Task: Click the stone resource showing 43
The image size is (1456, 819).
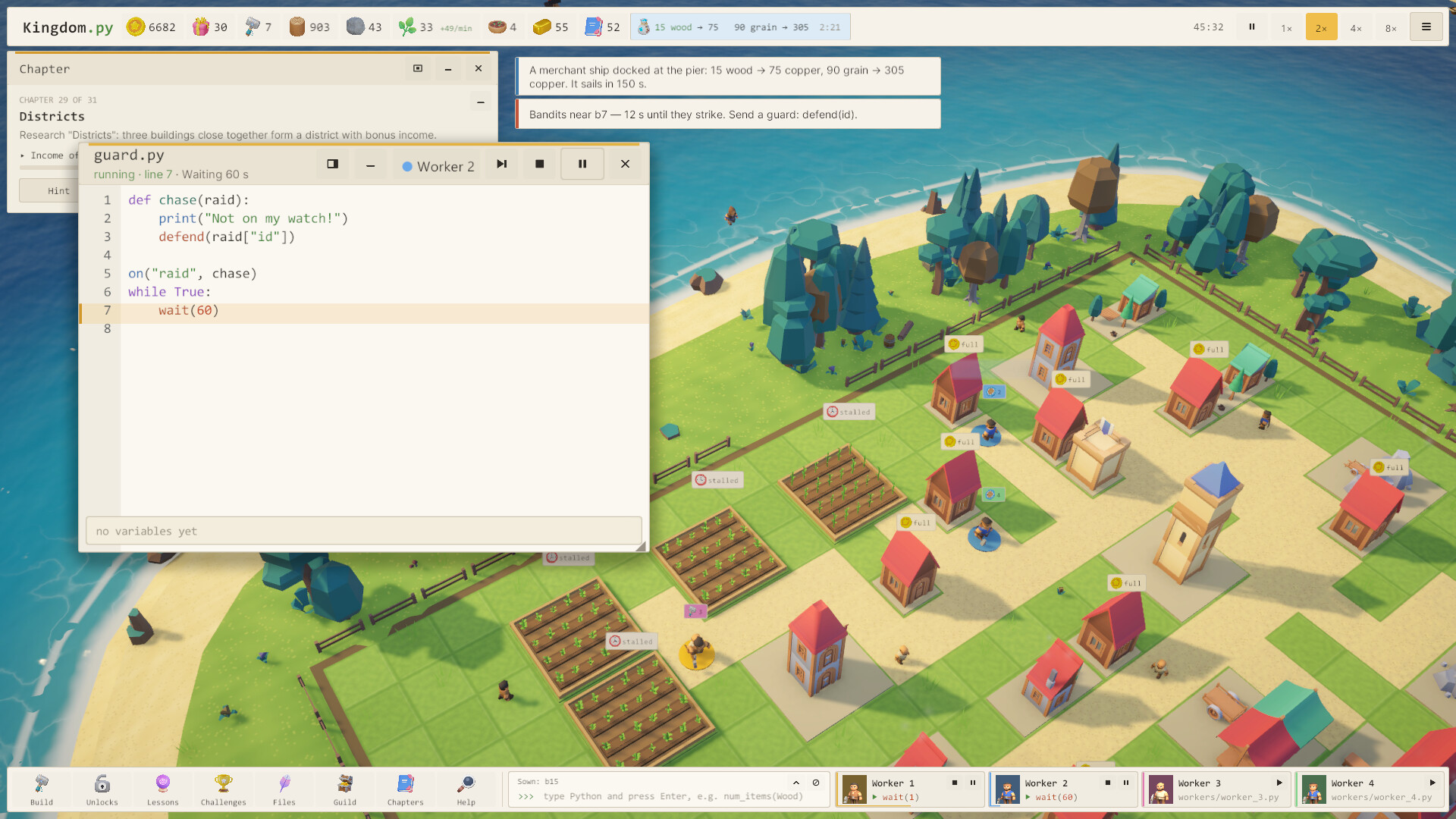Action: coord(364,27)
